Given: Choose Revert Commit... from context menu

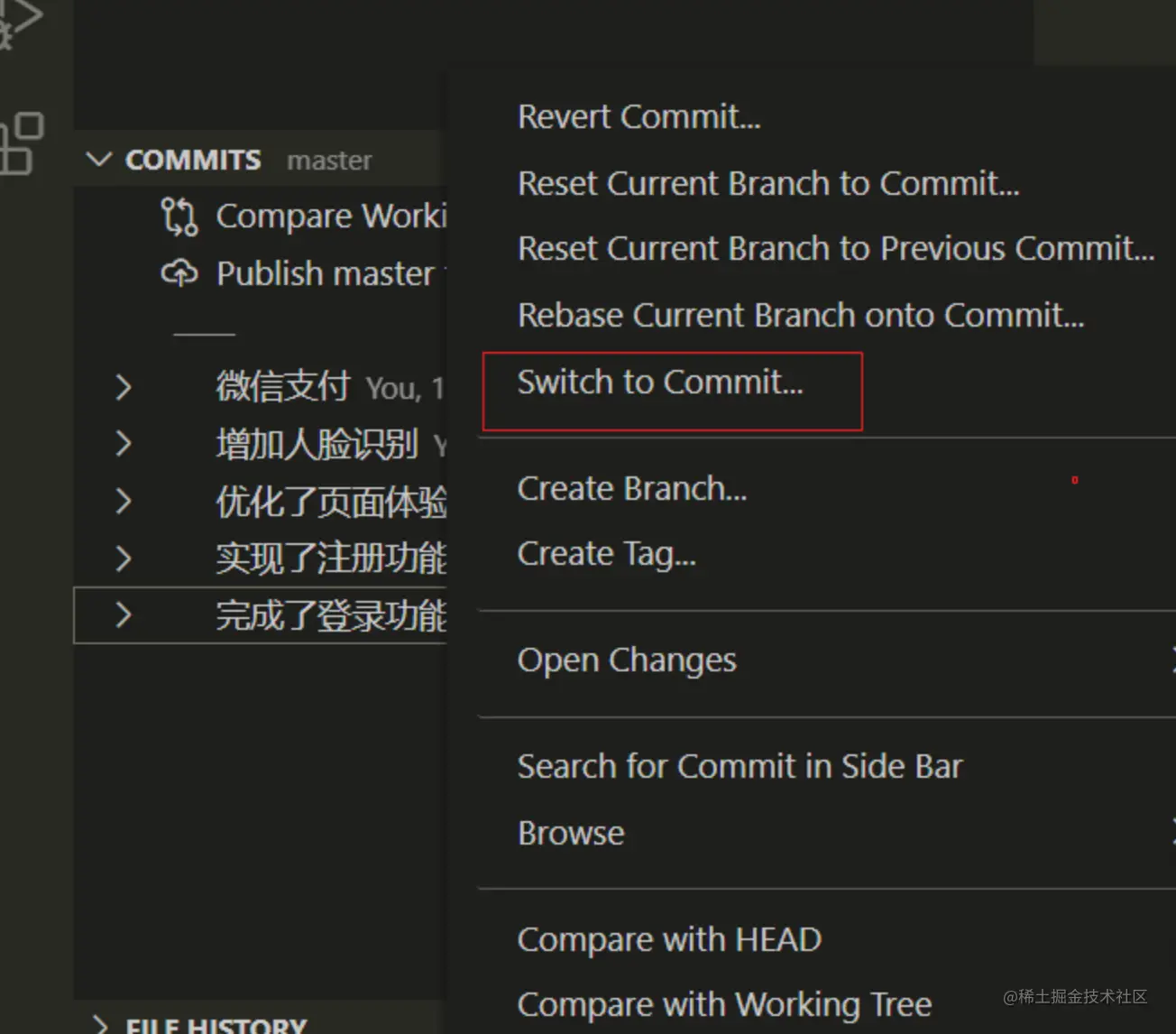Looking at the screenshot, I should [639, 117].
